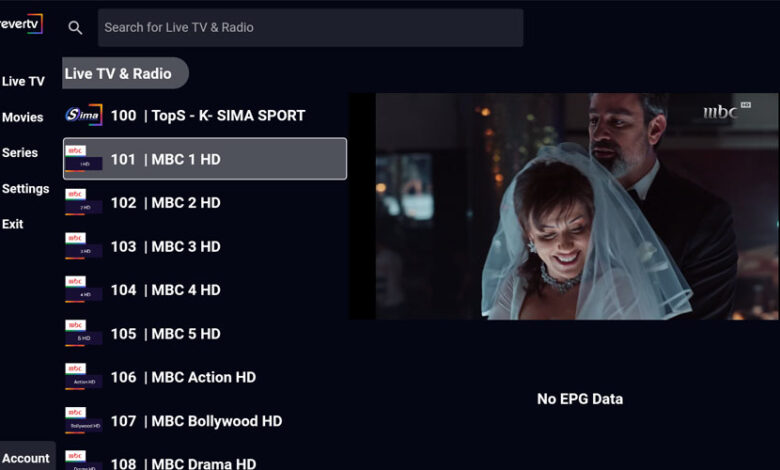Click the MBC 2 HD channel logo
The width and height of the screenshot is (780, 470).
83,203
